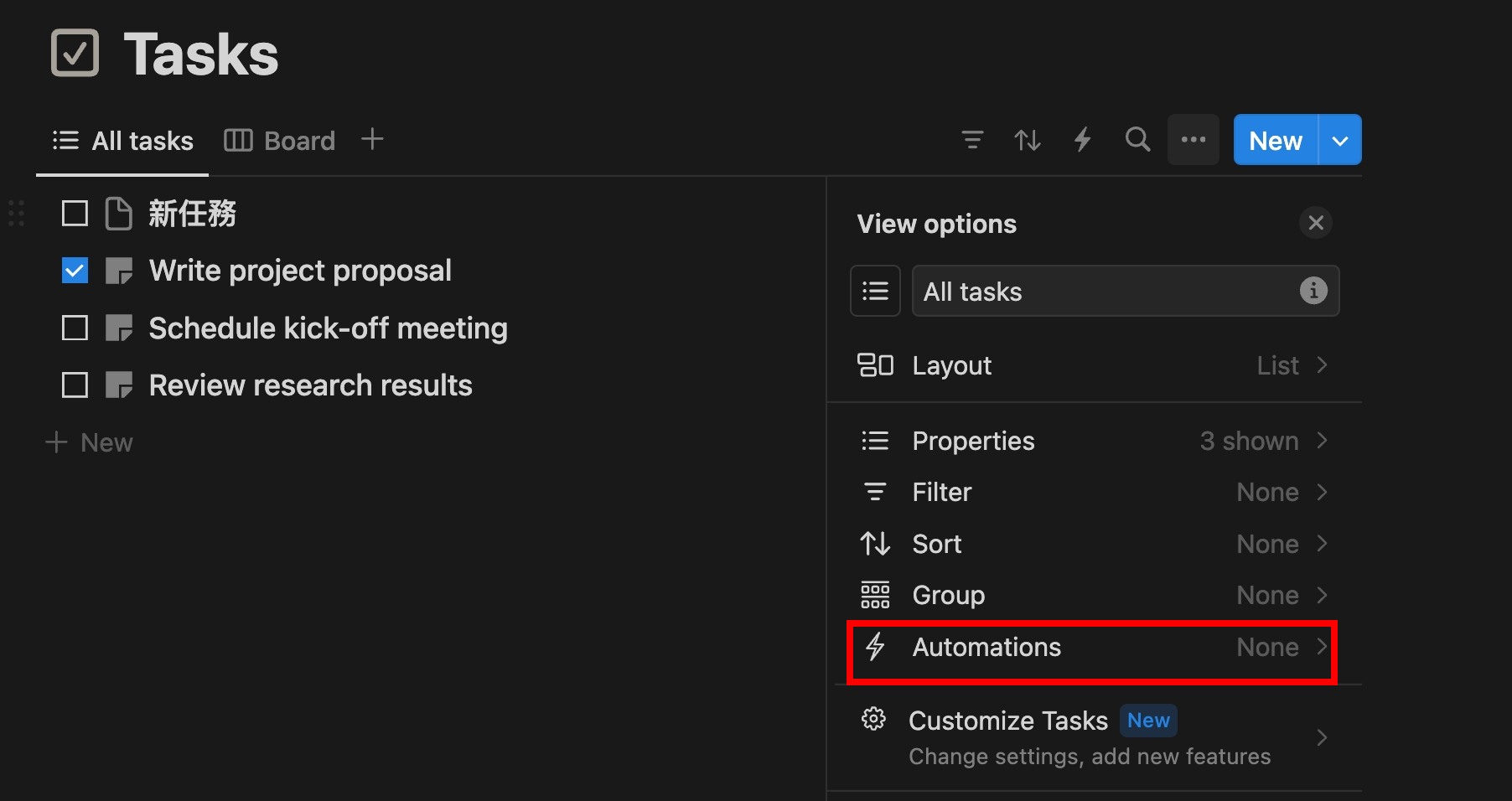The width and height of the screenshot is (1512, 801).
Task: Click the sort arrows icon in the toolbar
Action: [1028, 140]
